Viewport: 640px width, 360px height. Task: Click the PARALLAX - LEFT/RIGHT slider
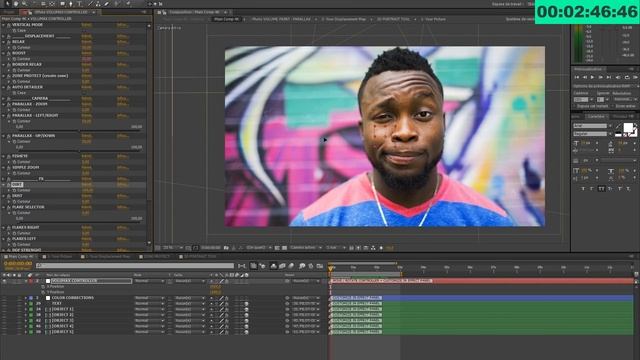pos(79,131)
